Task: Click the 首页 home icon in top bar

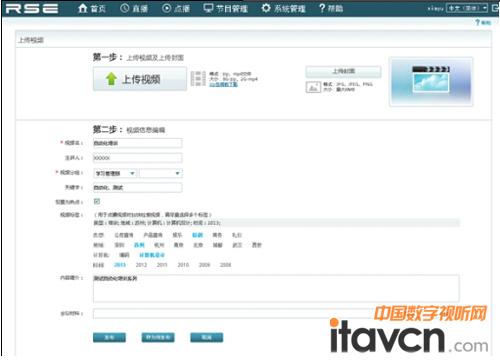Action: tap(82, 8)
